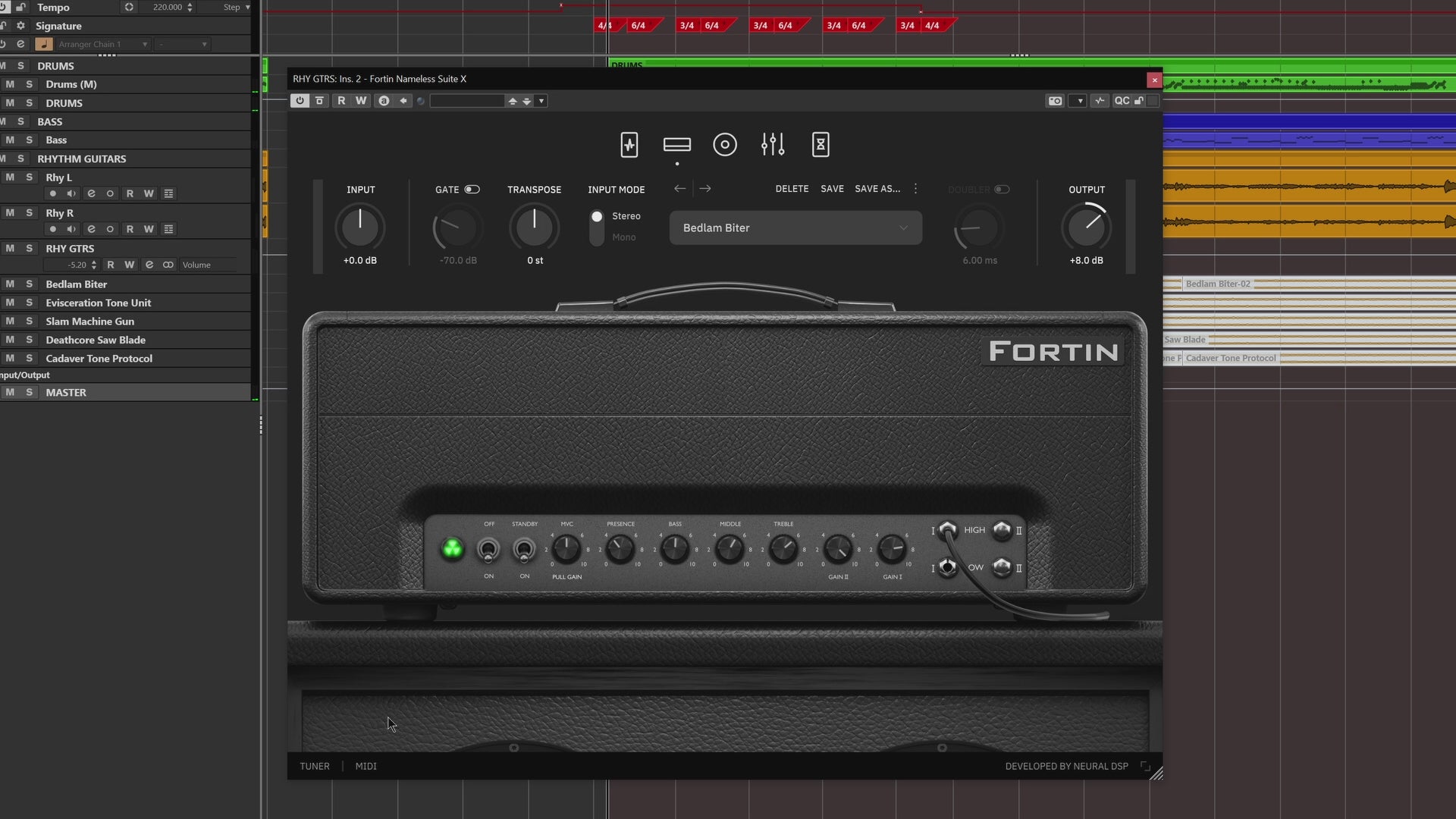Mute the MASTER track
This screenshot has height=819, width=1456.
pyautogui.click(x=10, y=393)
